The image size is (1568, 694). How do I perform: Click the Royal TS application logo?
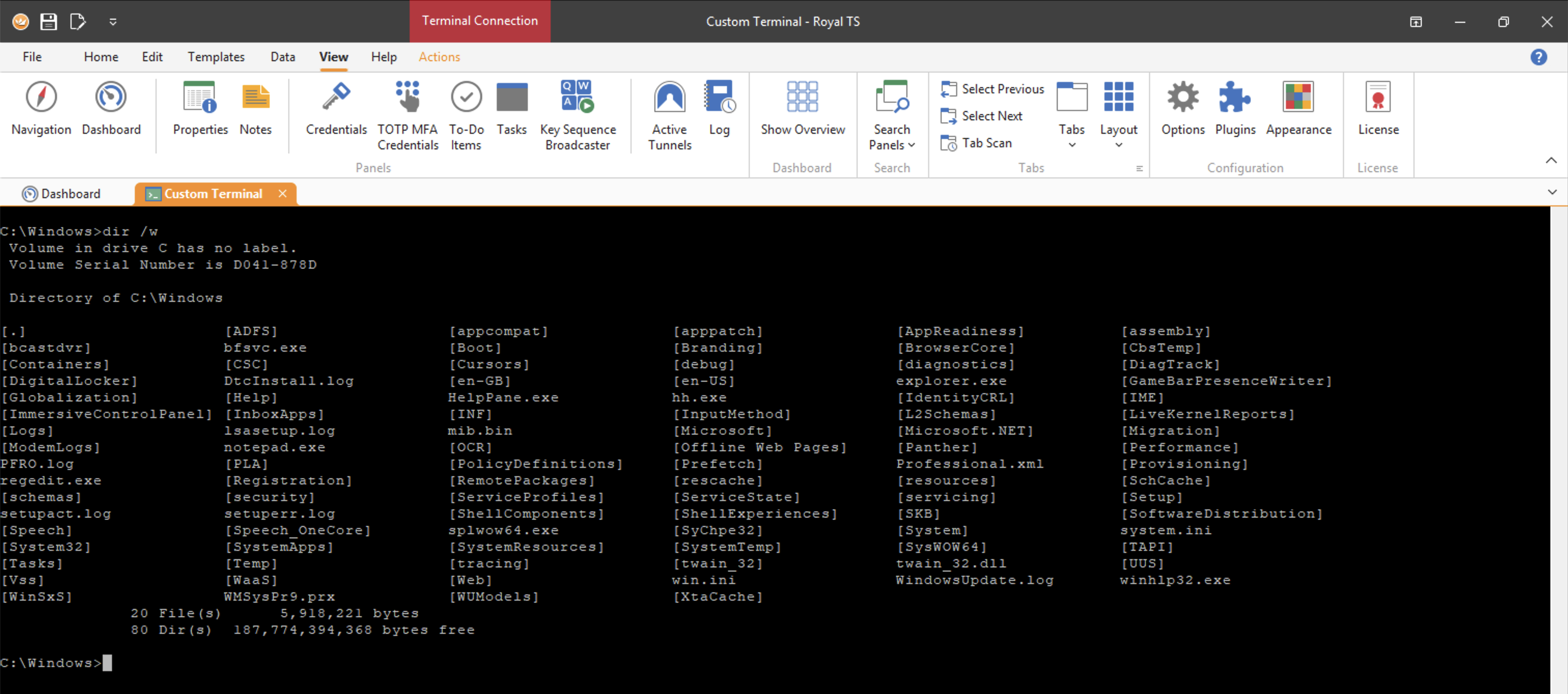coord(21,21)
